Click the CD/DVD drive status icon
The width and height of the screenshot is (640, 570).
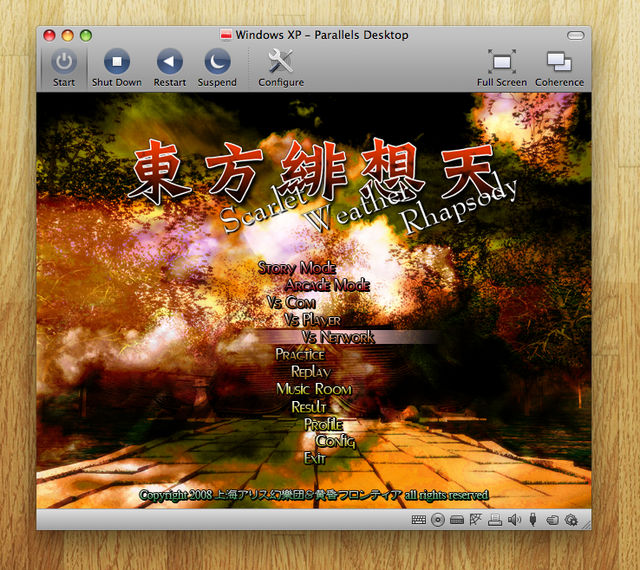click(x=438, y=520)
